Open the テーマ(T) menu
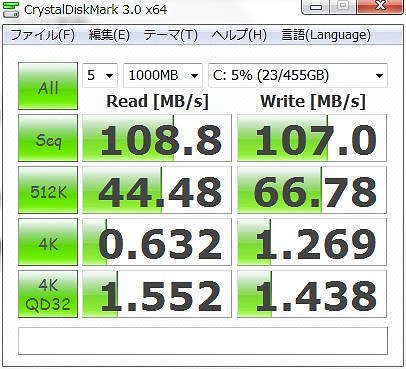Image resolution: width=406 pixels, height=369 pixels. [170, 35]
